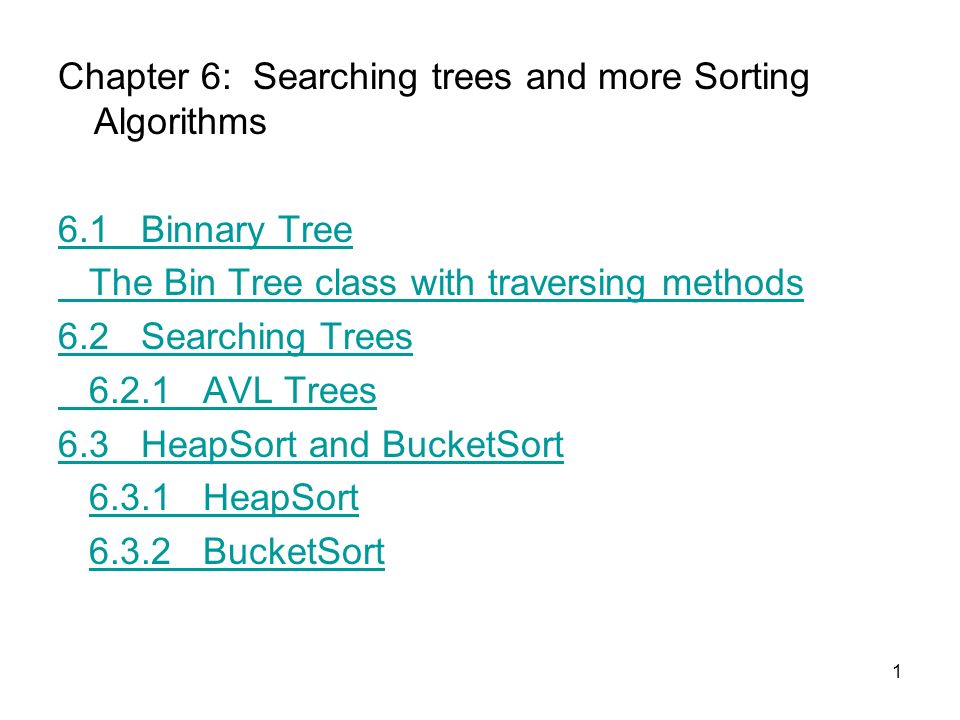Click the number 6.2.1 in AVL link
The image size is (960, 720).
[x=129, y=391]
